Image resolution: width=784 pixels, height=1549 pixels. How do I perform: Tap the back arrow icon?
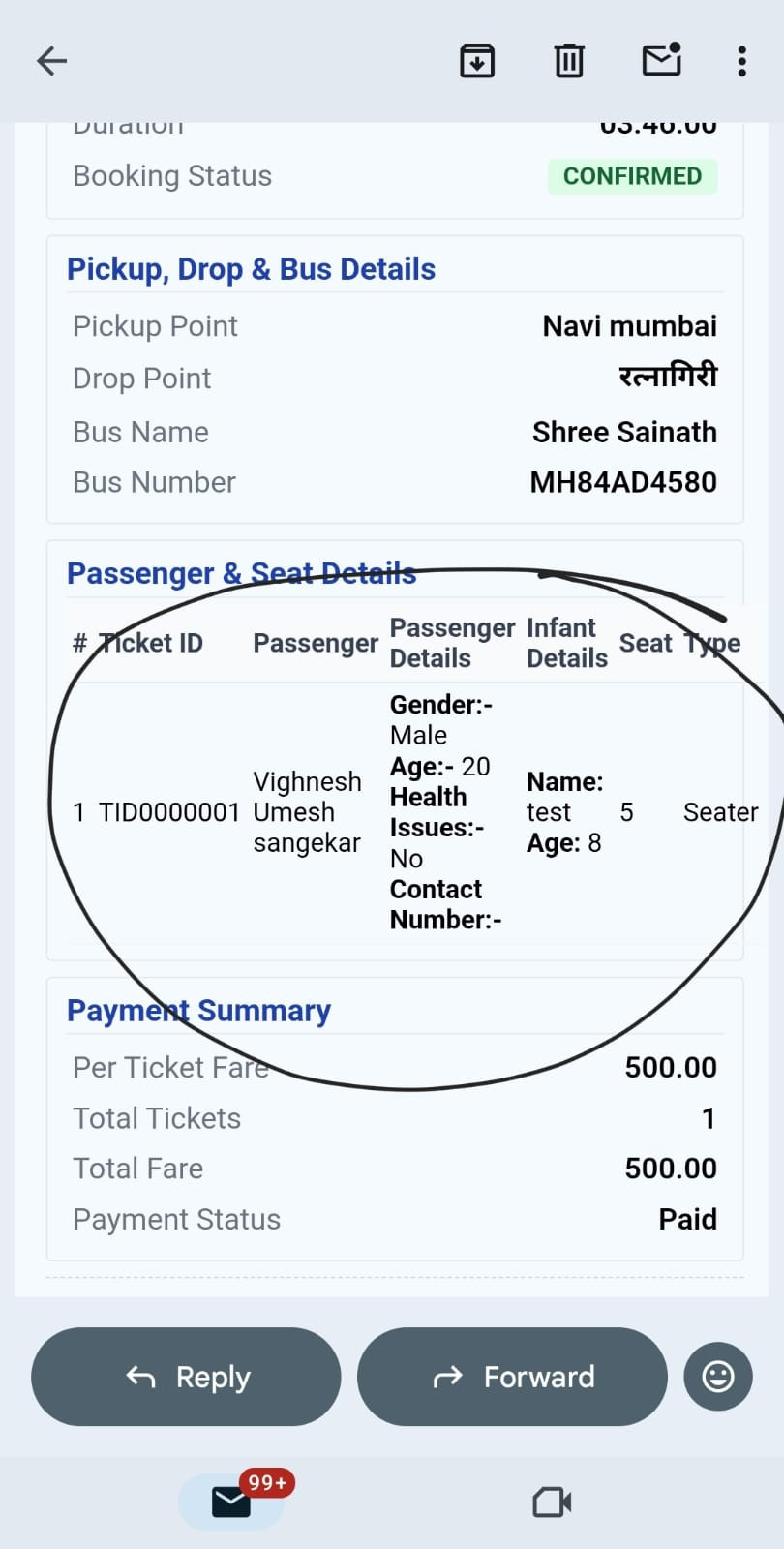[51, 61]
